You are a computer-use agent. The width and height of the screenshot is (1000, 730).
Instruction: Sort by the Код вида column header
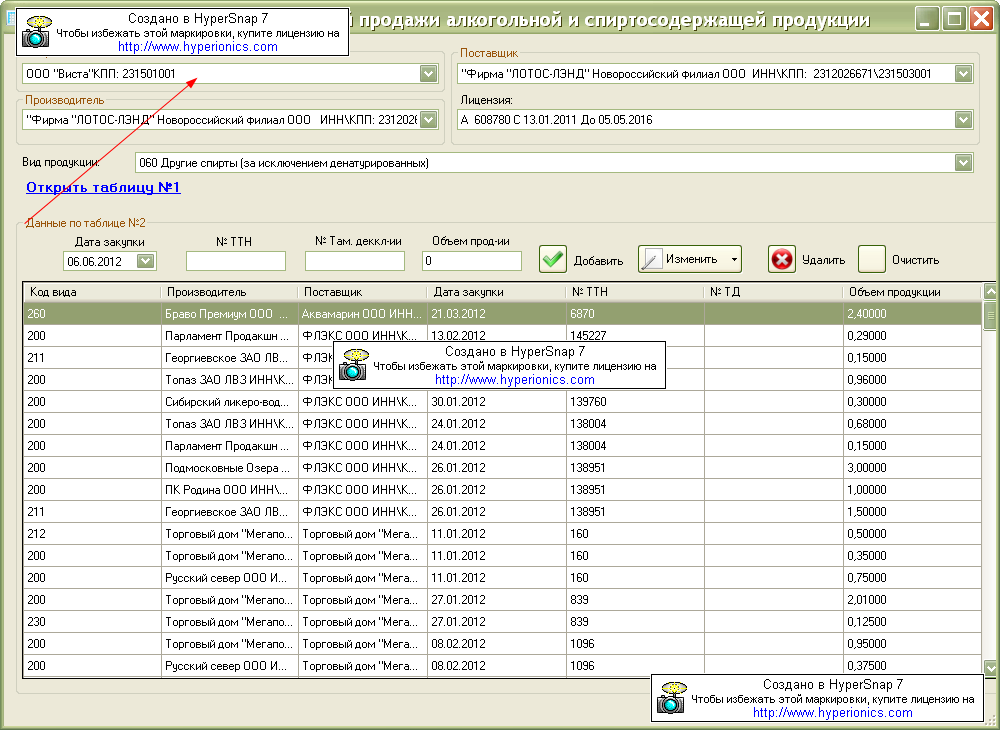pos(90,292)
